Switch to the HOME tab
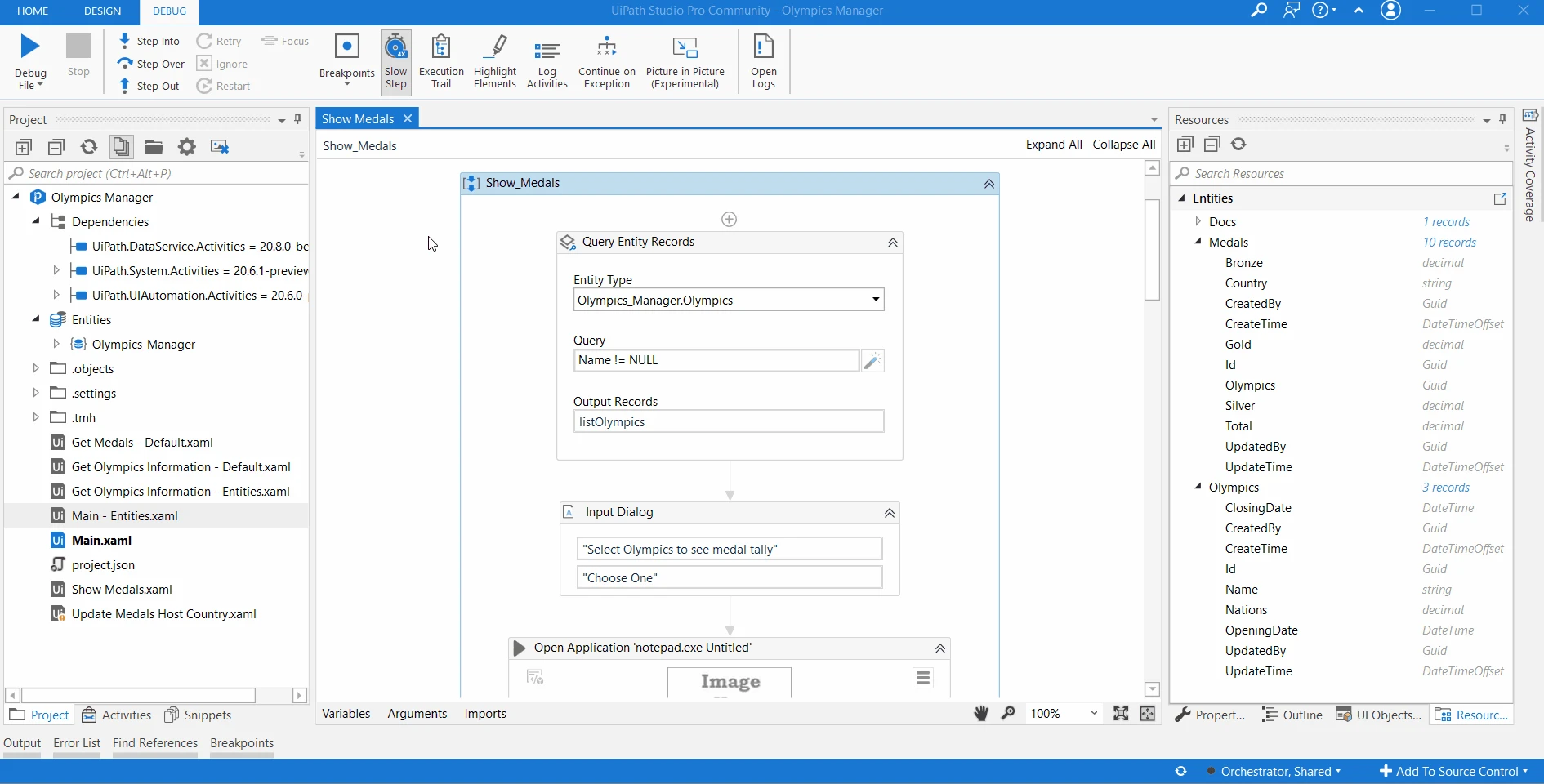This screenshot has height=784, width=1544. click(x=33, y=11)
